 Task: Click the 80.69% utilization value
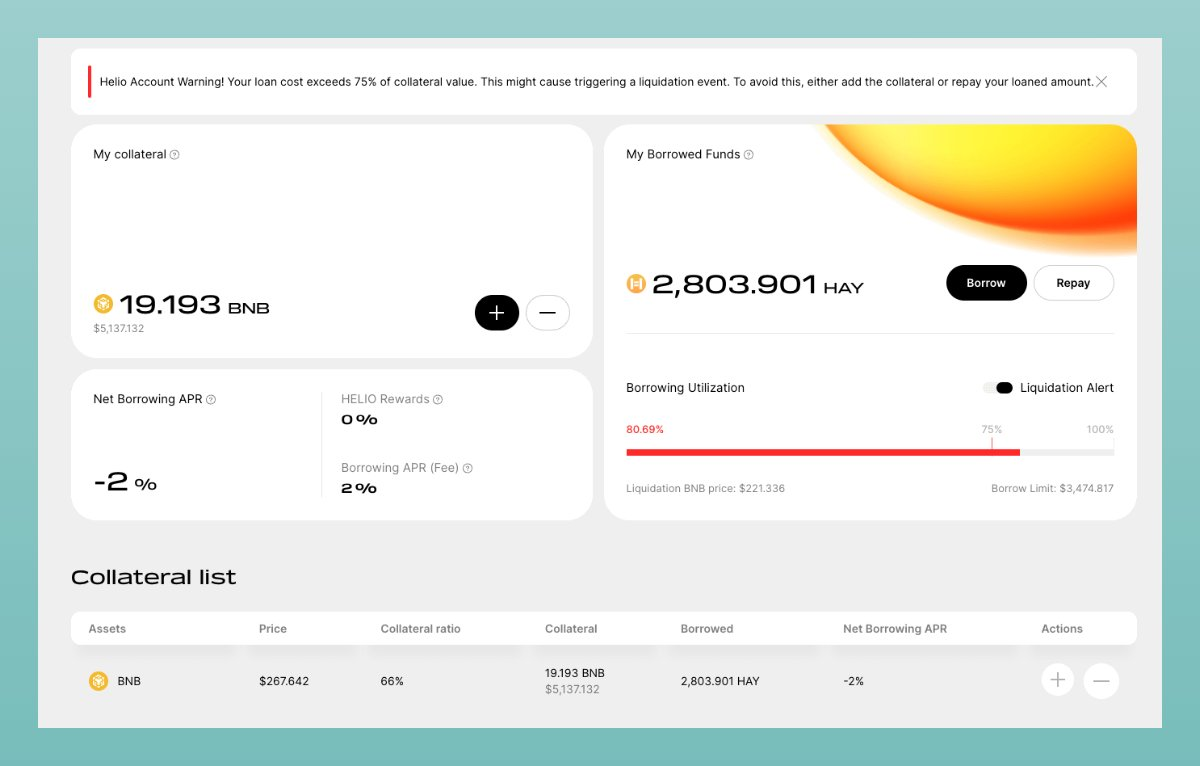pyautogui.click(x=645, y=429)
